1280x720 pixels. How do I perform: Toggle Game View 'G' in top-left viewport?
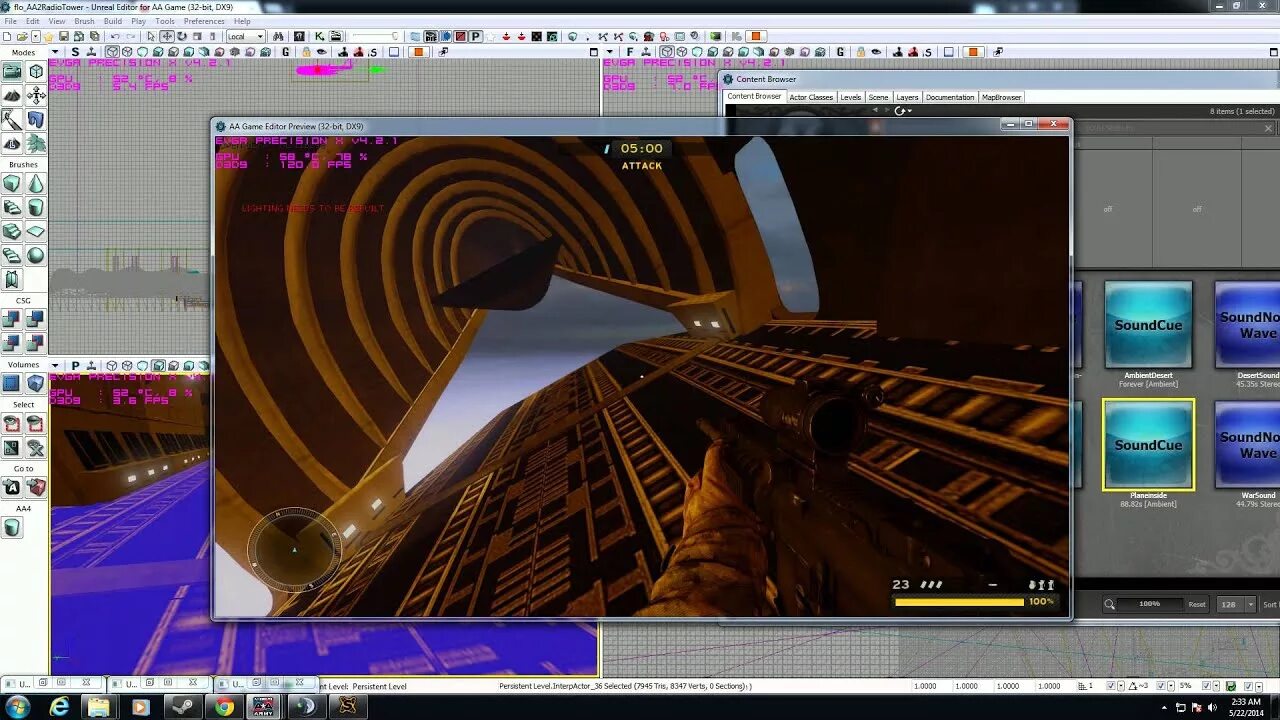(286, 52)
